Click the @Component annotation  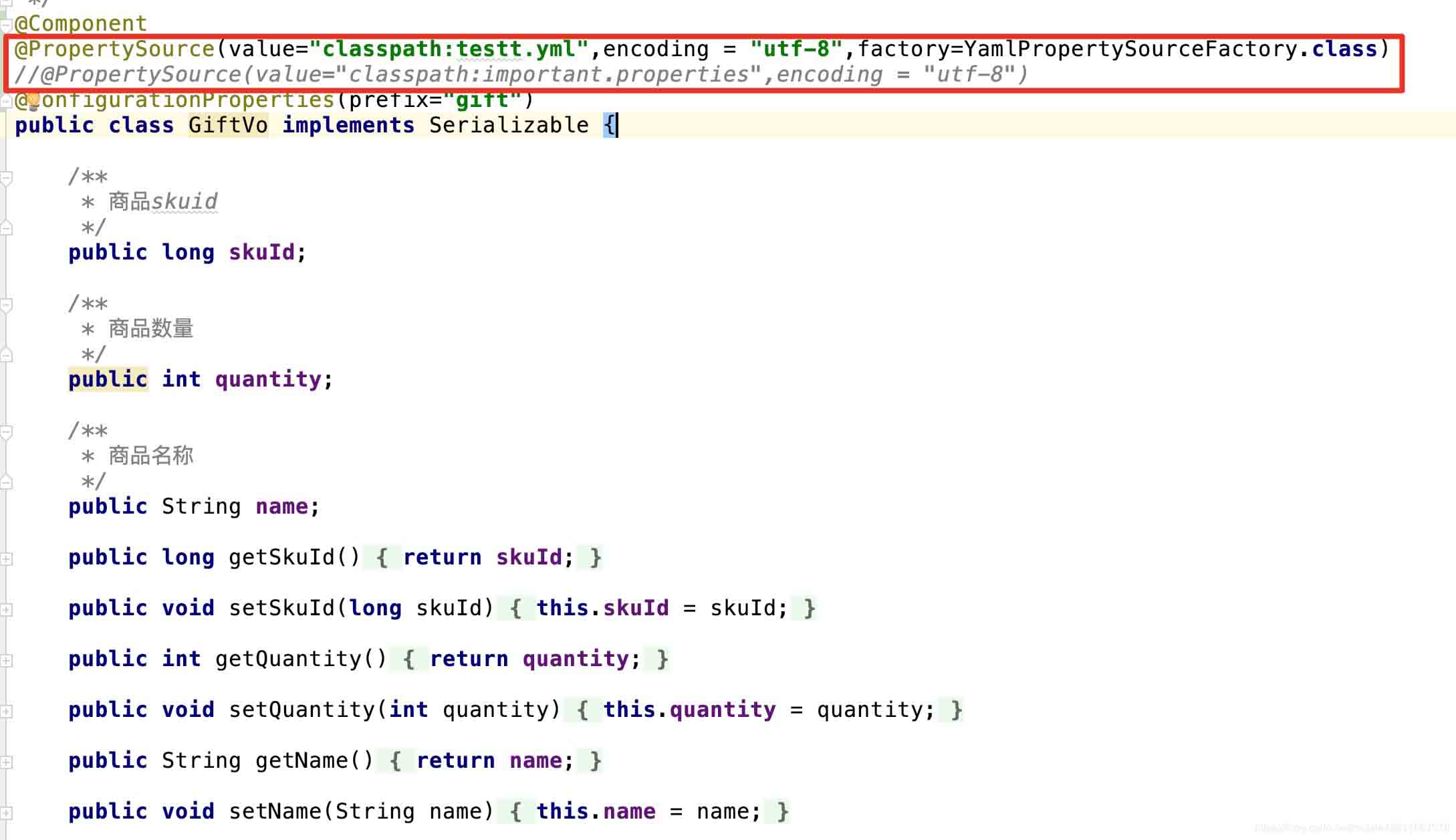coord(81,23)
